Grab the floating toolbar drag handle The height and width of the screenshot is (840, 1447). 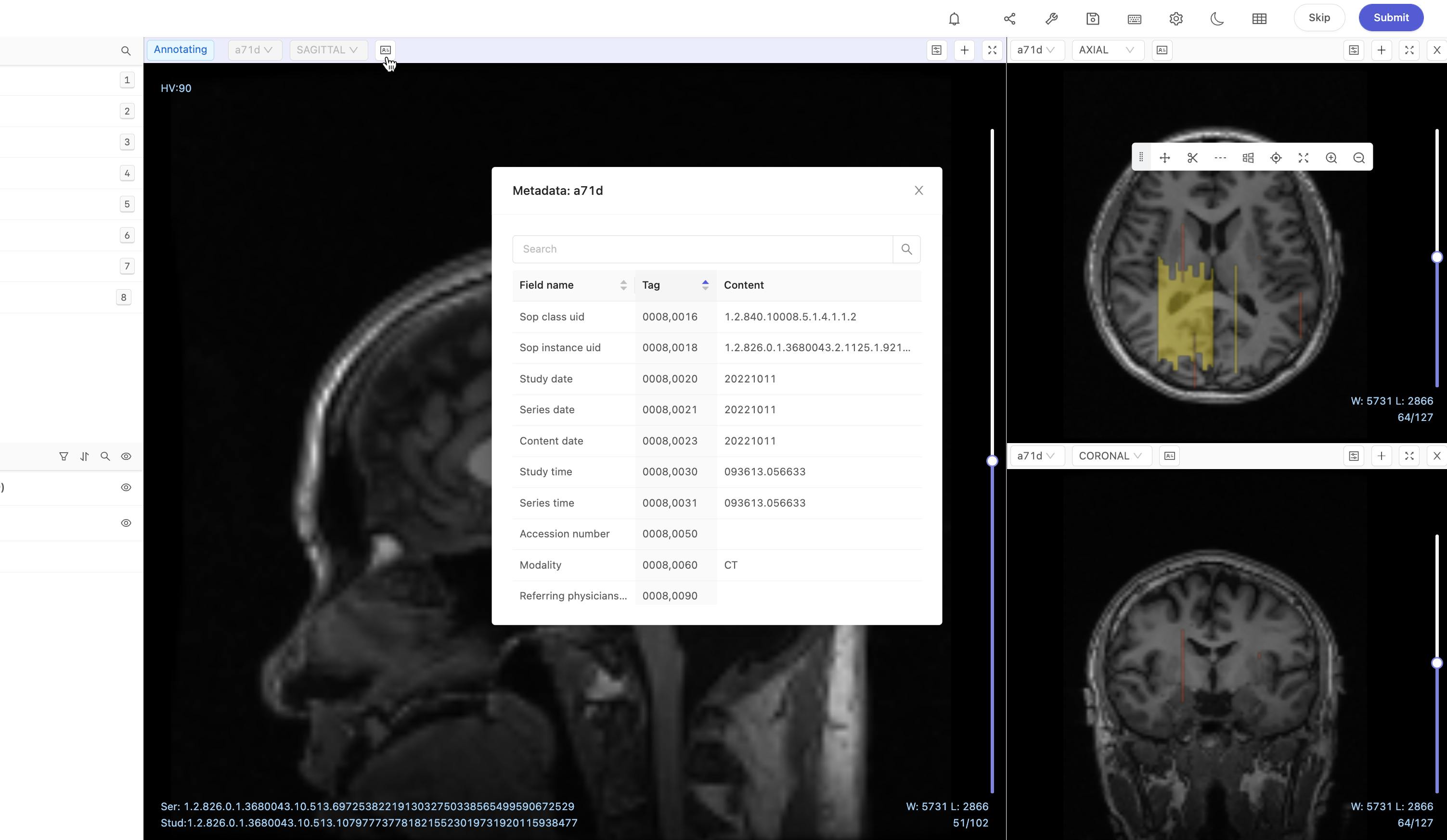coord(1141,157)
